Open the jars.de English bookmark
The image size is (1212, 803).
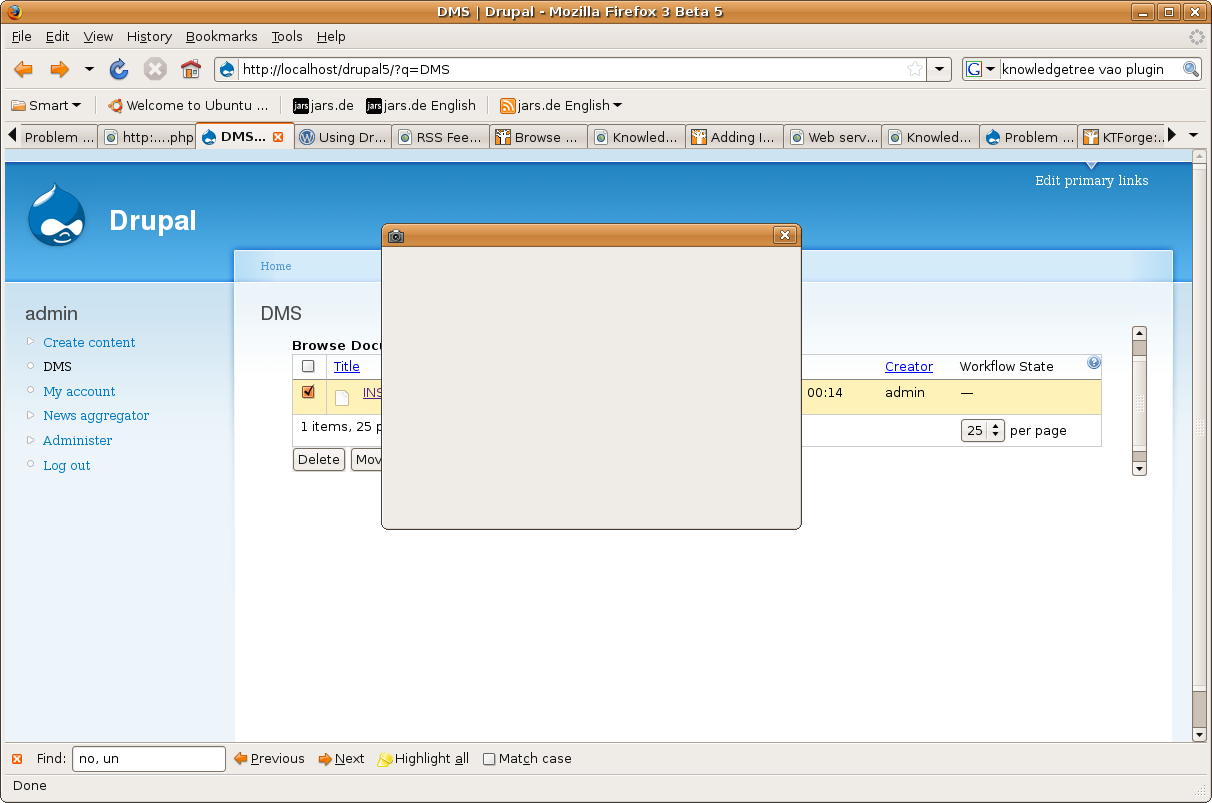click(x=421, y=105)
